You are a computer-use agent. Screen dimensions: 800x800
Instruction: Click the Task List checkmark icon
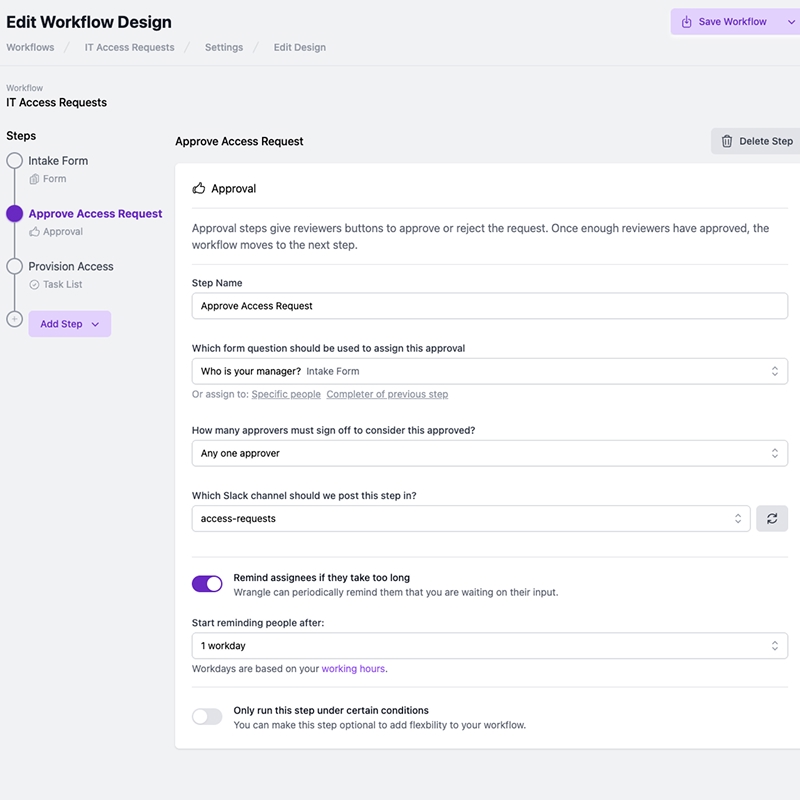pyautogui.click(x=35, y=285)
